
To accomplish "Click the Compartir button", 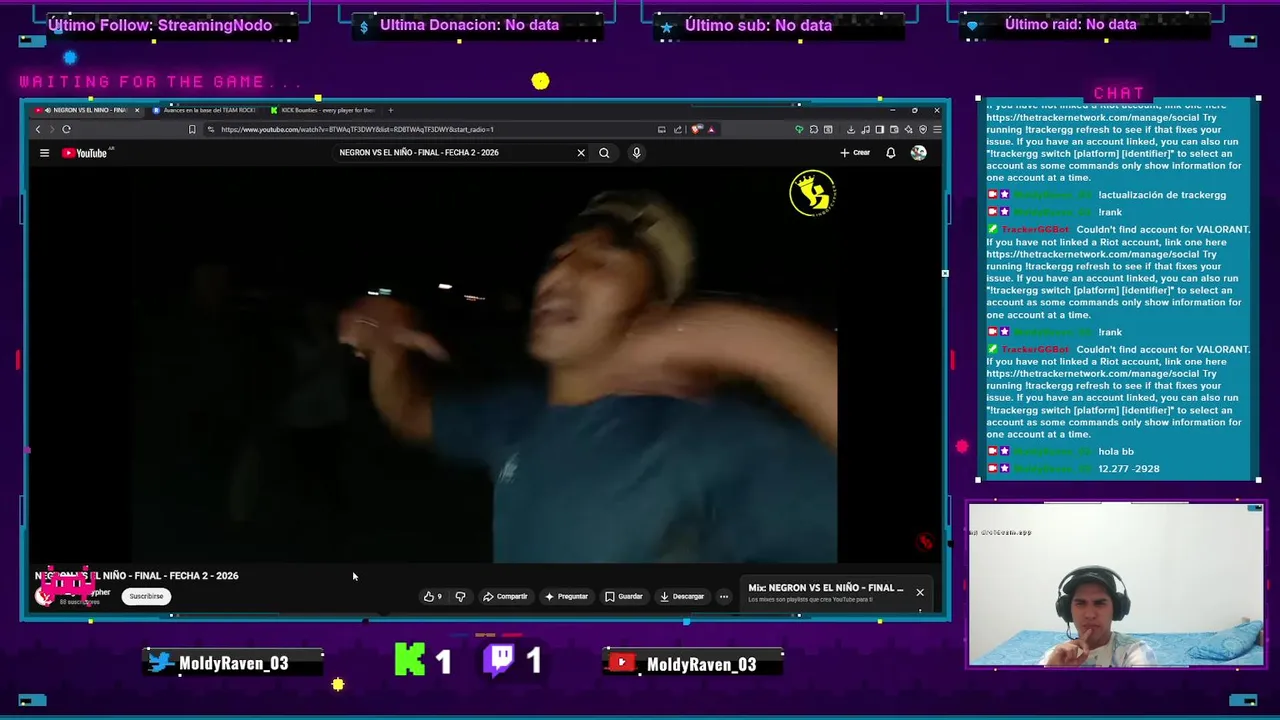I will coord(505,597).
